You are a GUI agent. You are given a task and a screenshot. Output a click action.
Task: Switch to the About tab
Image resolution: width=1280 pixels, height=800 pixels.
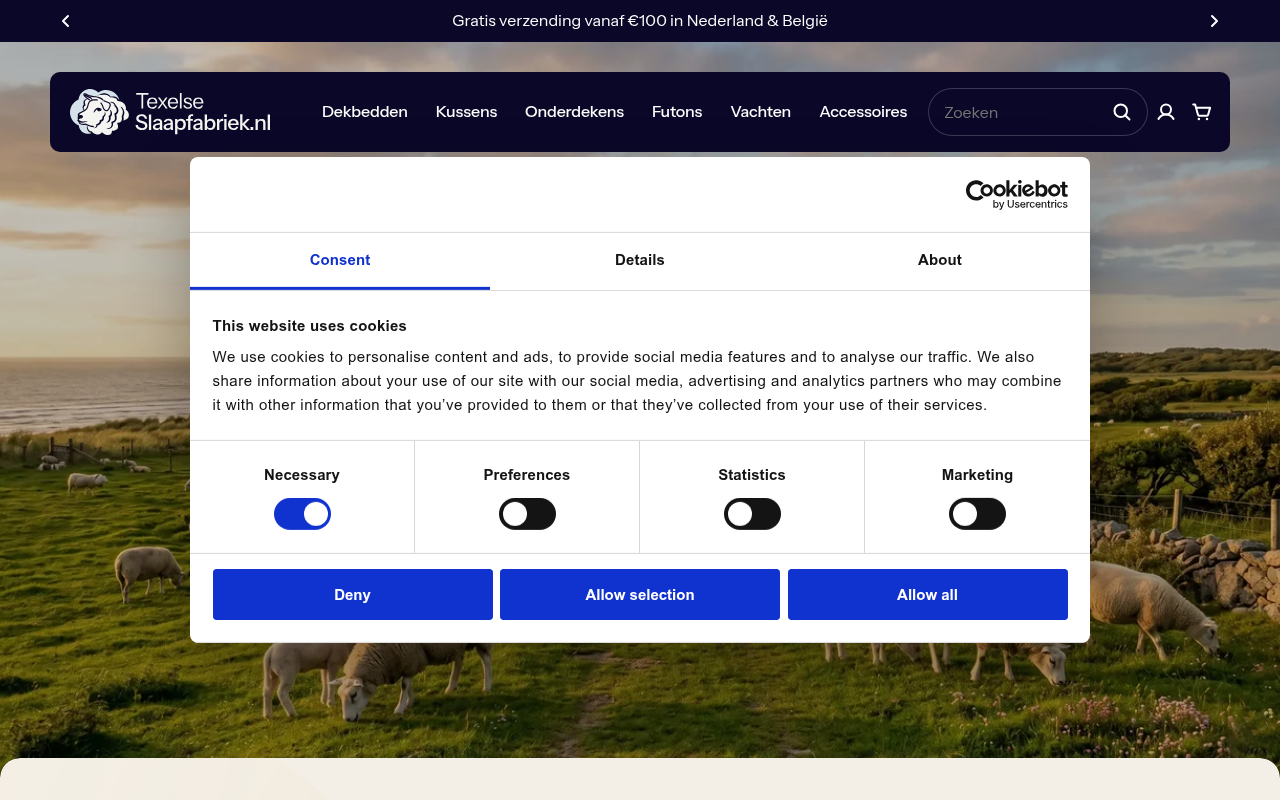click(940, 260)
